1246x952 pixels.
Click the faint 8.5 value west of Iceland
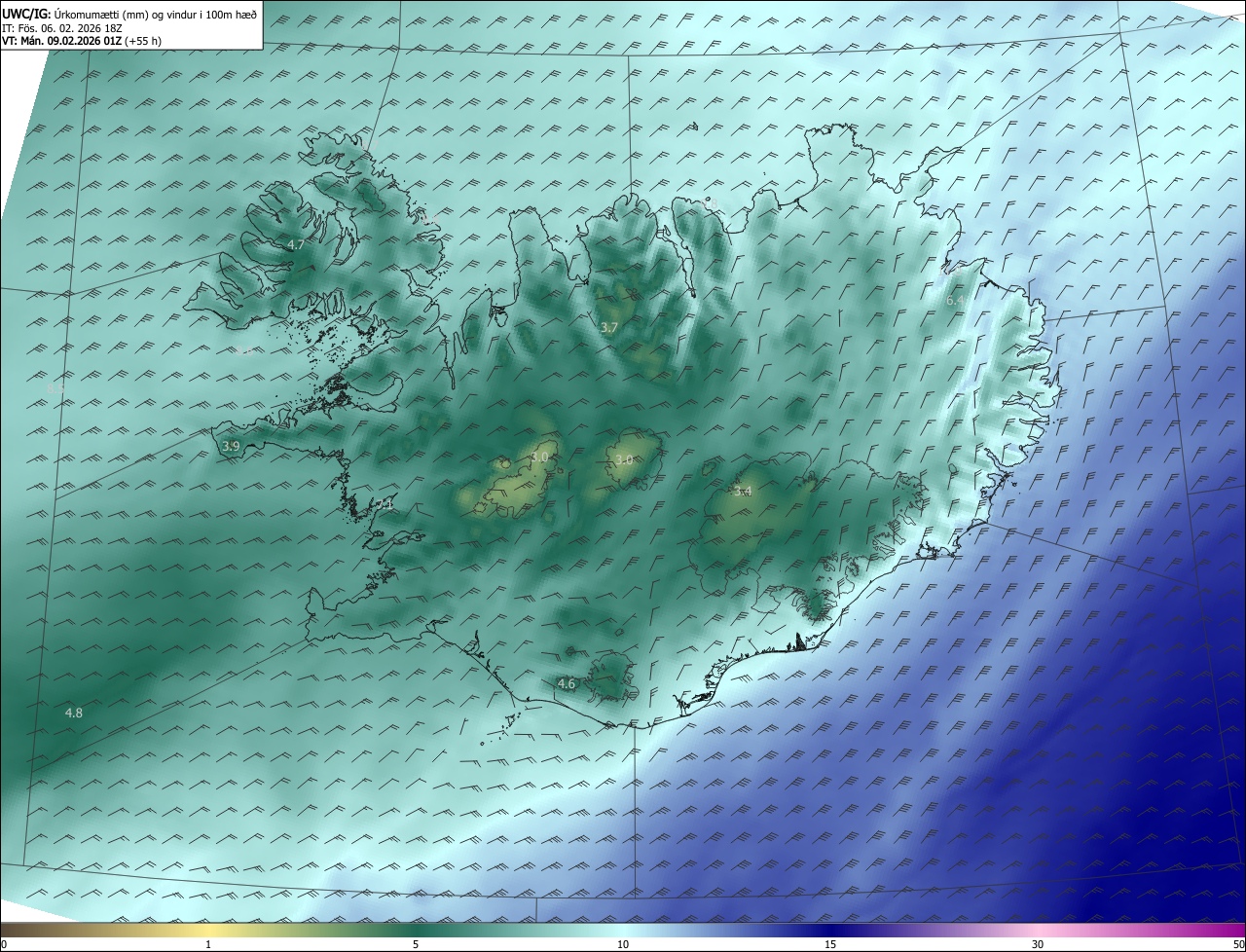(55, 387)
